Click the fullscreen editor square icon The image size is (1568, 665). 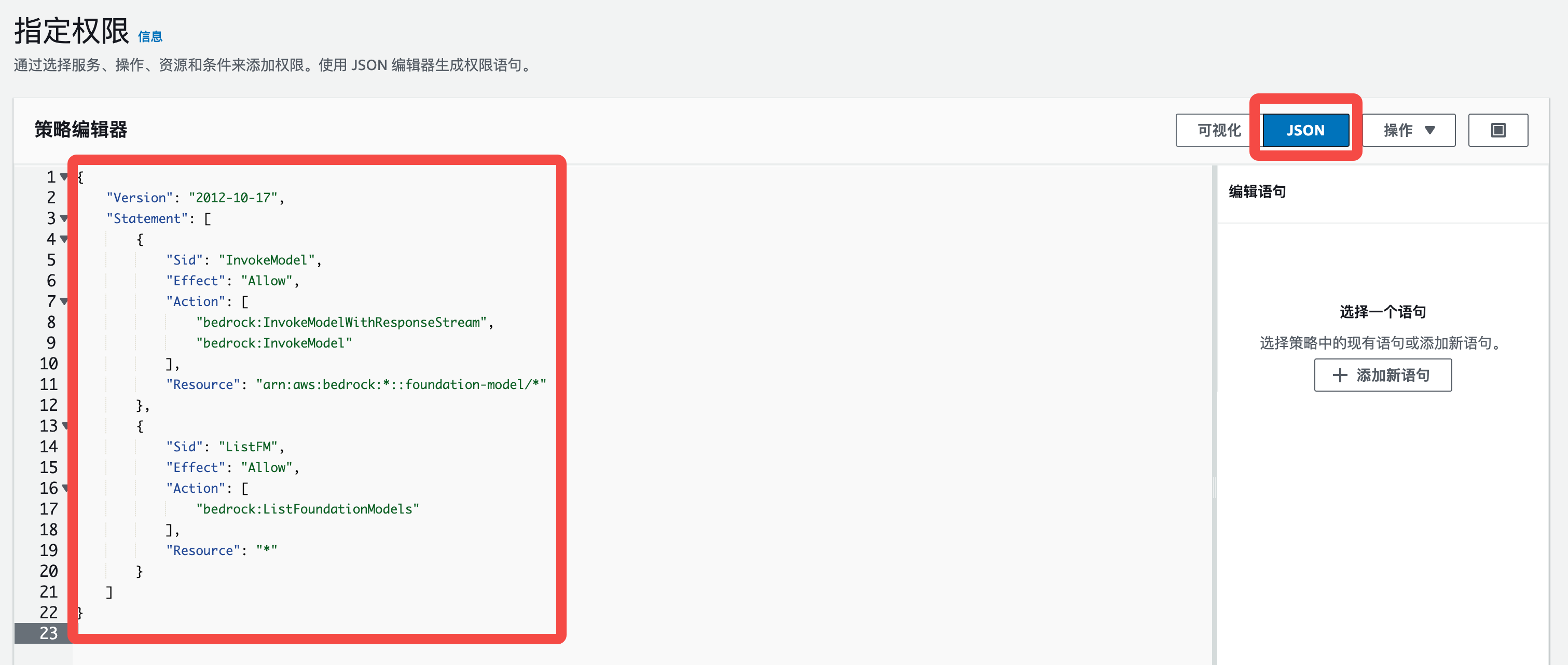point(1497,130)
